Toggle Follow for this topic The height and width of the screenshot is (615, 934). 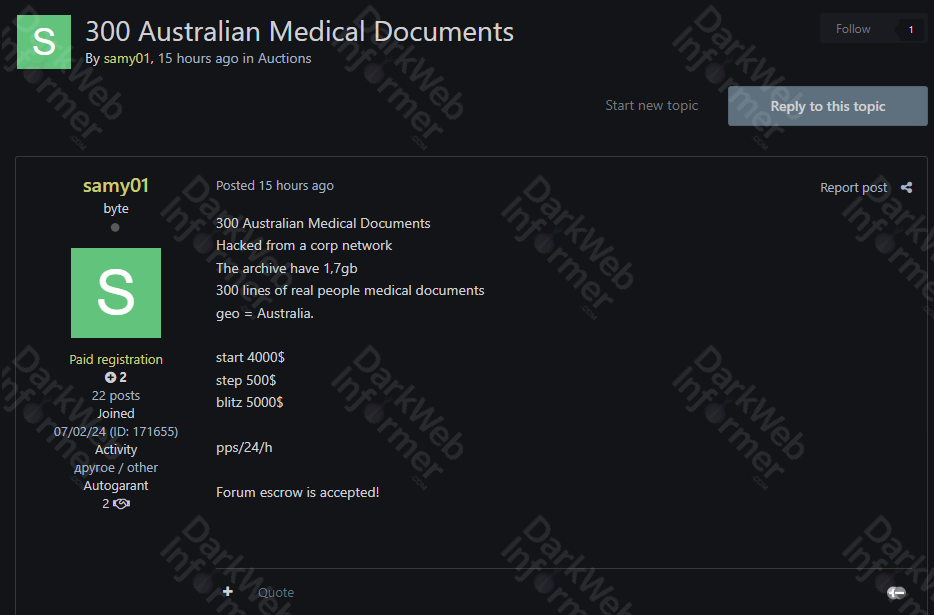click(x=853, y=29)
